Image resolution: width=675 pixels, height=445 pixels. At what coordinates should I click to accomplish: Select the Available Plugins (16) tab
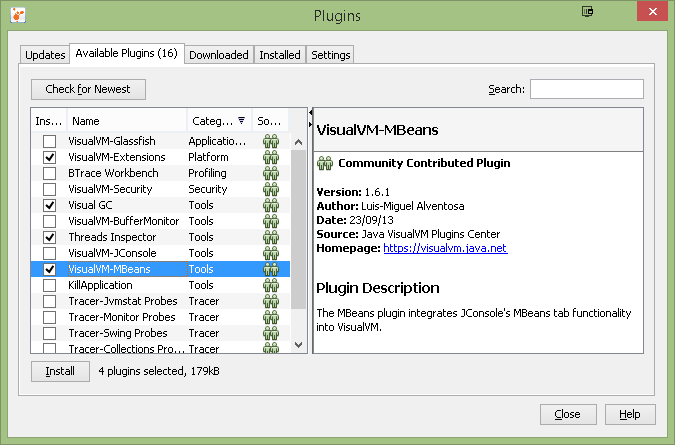(x=127, y=53)
